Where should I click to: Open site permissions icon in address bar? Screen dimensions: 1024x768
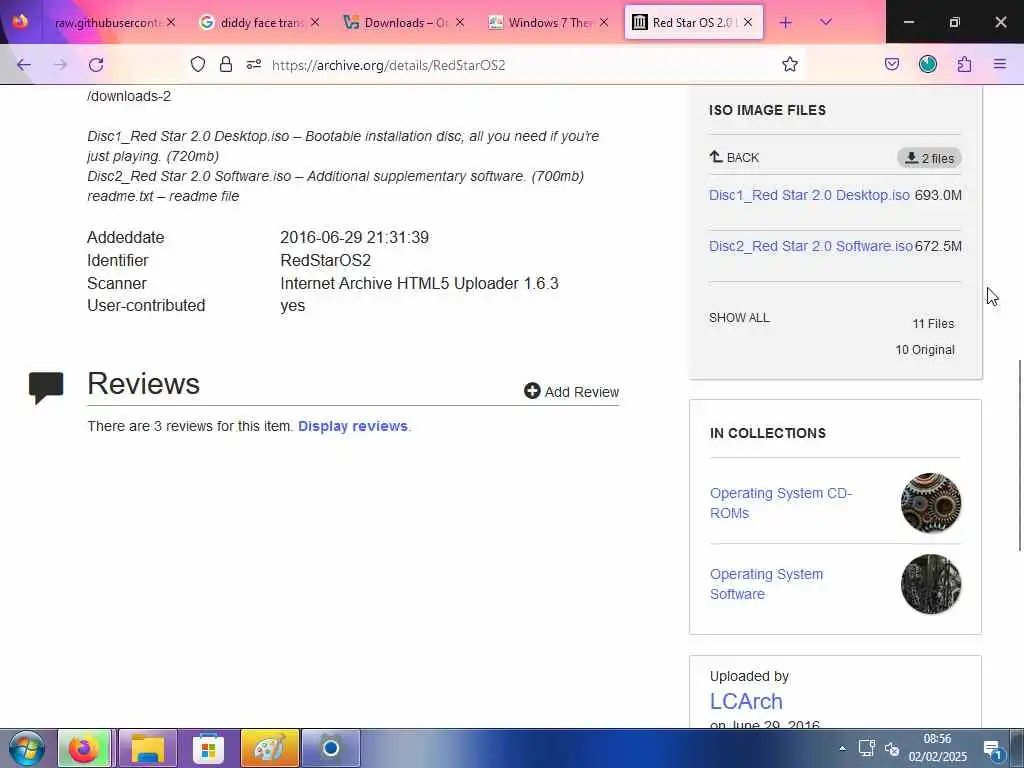(x=254, y=64)
